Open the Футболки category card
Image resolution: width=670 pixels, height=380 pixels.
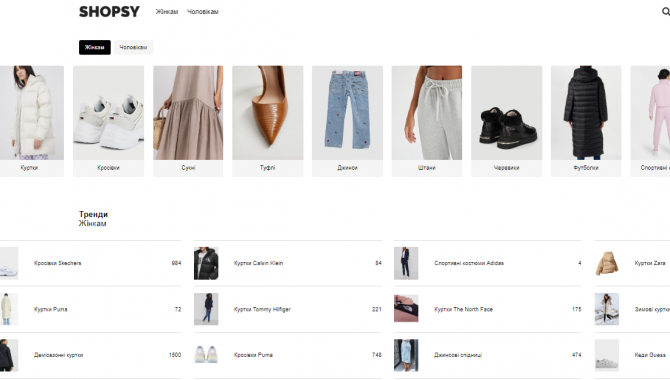pos(586,121)
